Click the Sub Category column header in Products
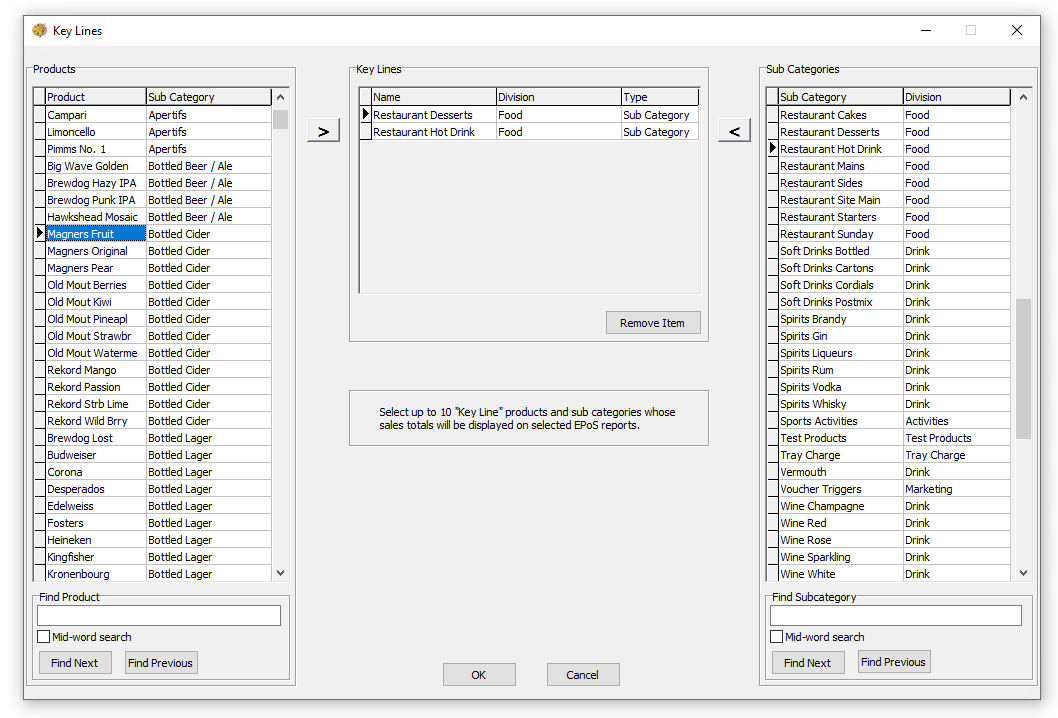 [x=208, y=97]
